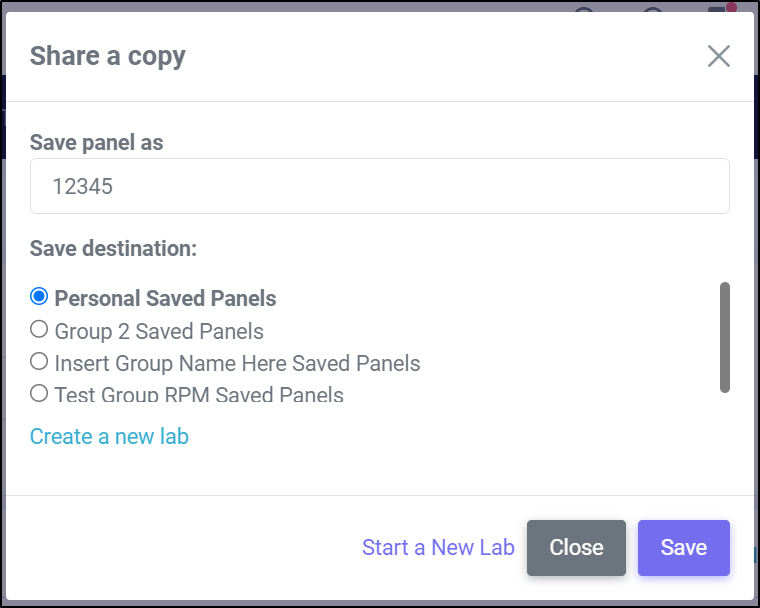Select the Personal Saved Panels radio button

39,296
